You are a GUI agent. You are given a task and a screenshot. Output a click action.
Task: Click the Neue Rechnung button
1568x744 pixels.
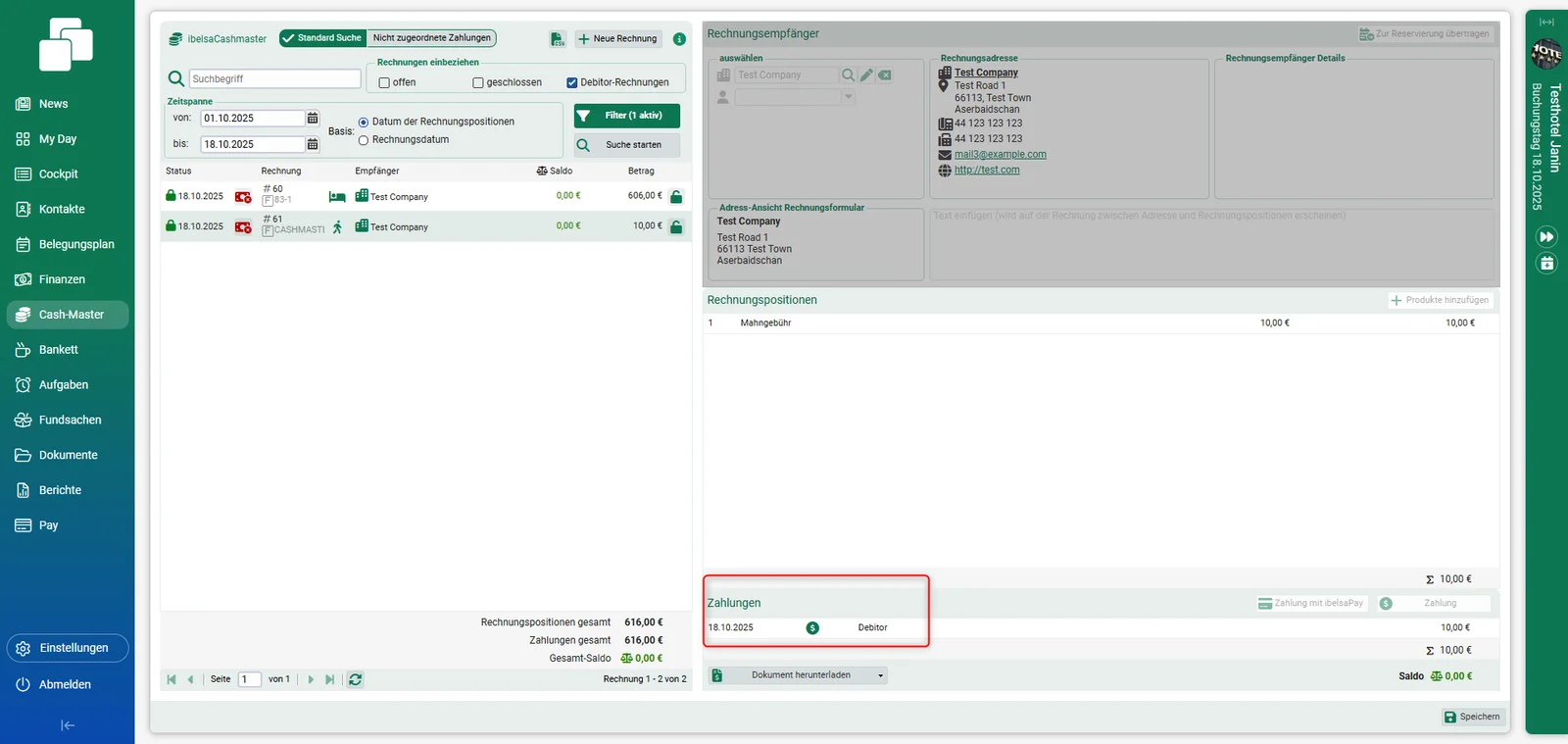point(618,39)
